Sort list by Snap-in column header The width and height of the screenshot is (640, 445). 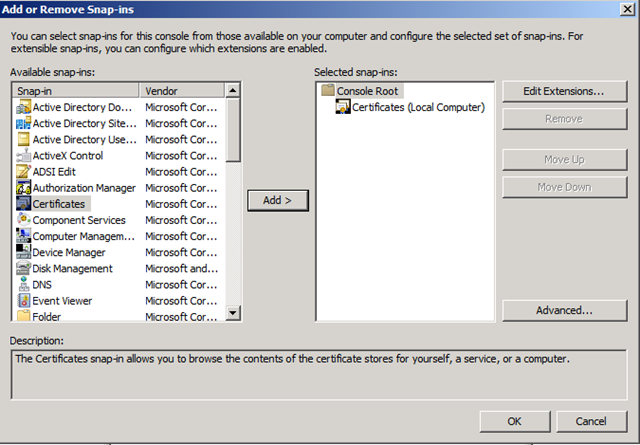[x=76, y=91]
